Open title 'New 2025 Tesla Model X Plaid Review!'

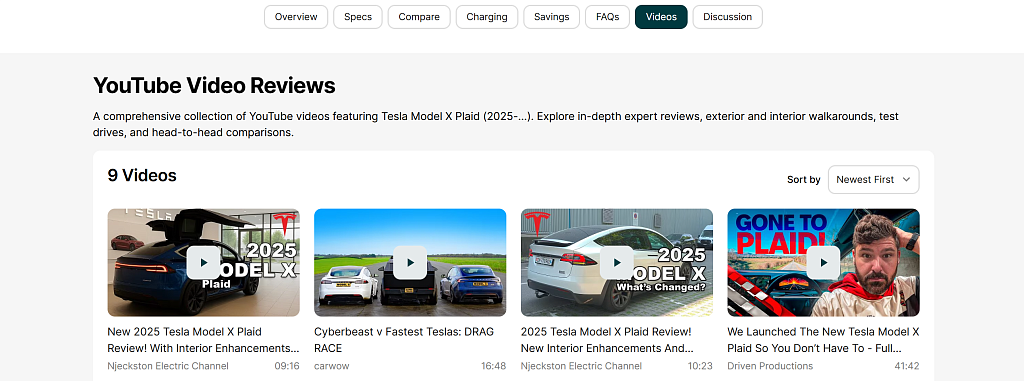pyautogui.click(x=202, y=340)
